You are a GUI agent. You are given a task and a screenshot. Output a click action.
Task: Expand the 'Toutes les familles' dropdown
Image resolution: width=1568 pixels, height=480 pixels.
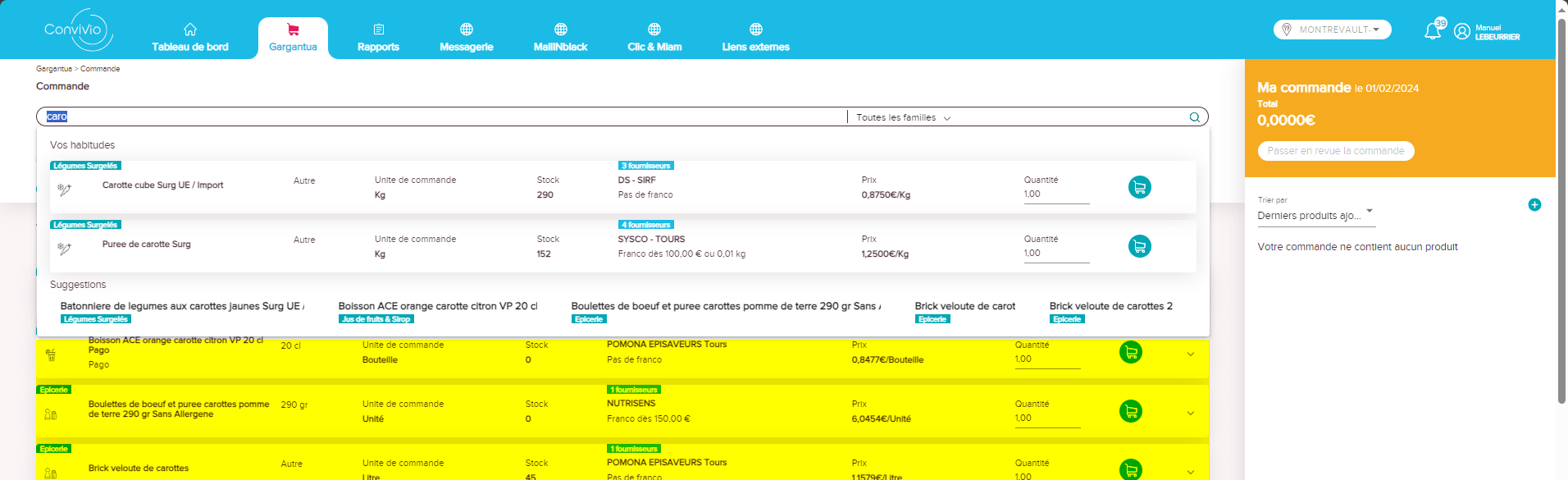coord(904,117)
